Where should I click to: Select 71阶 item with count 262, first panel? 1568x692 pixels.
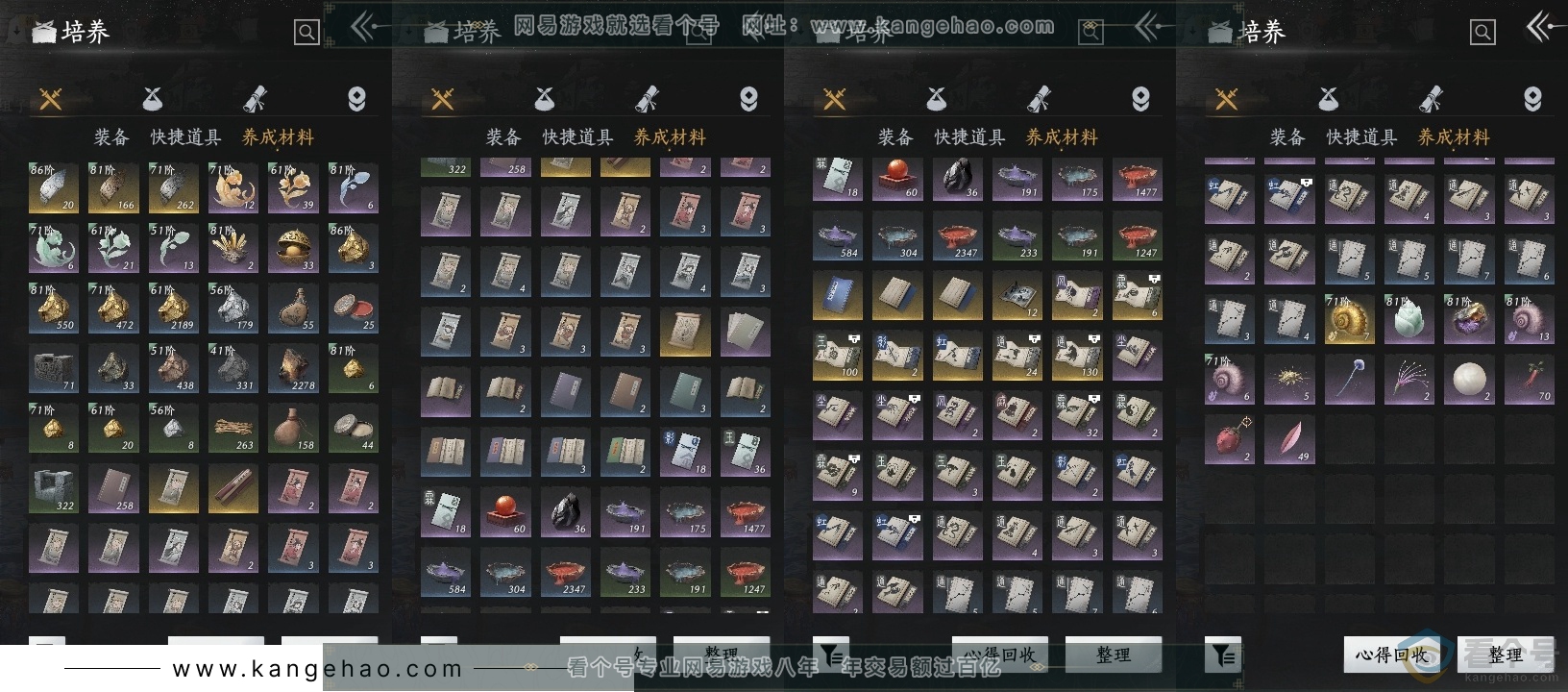point(173,187)
